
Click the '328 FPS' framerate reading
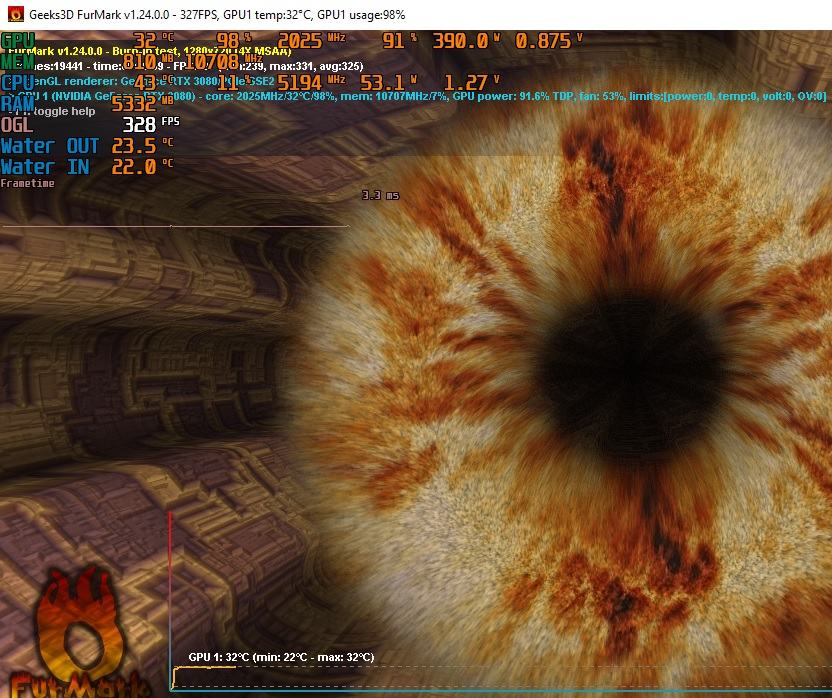click(x=151, y=124)
